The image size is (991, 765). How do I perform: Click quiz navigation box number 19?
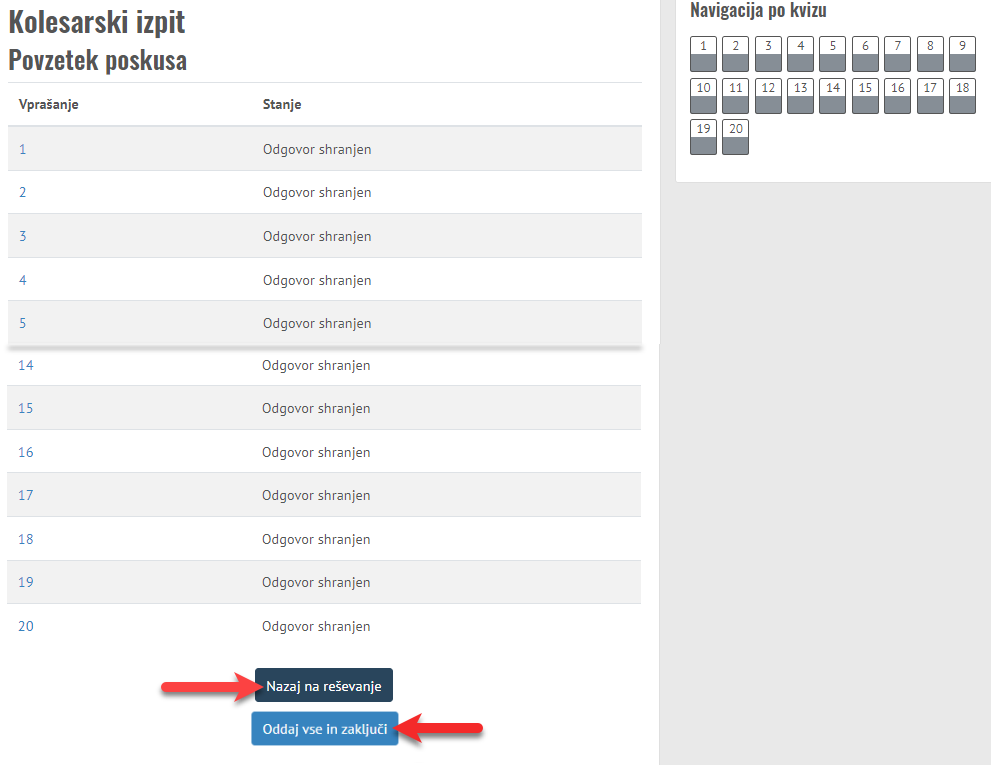pyautogui.click(x=703, y=137)
